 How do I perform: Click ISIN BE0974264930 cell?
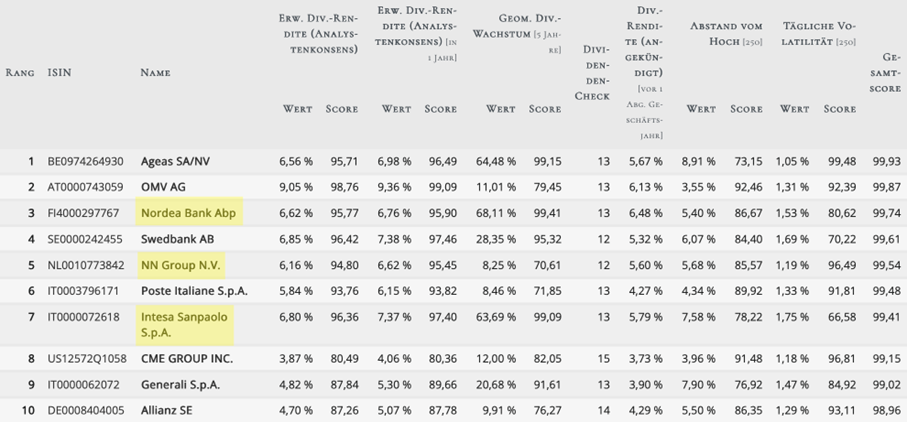pos(85,160)
